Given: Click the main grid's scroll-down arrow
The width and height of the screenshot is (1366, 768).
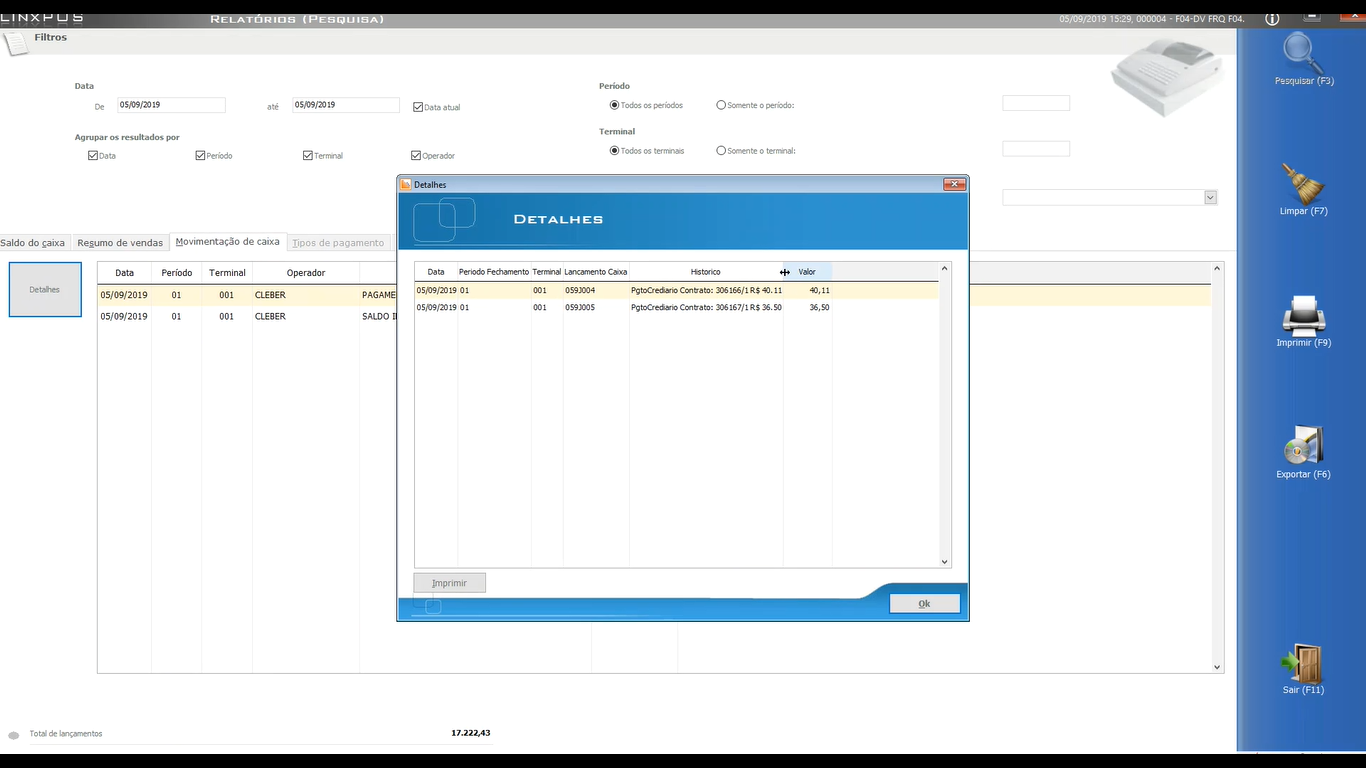Looking at the screenshot, I should click(x=1217, y=667).
